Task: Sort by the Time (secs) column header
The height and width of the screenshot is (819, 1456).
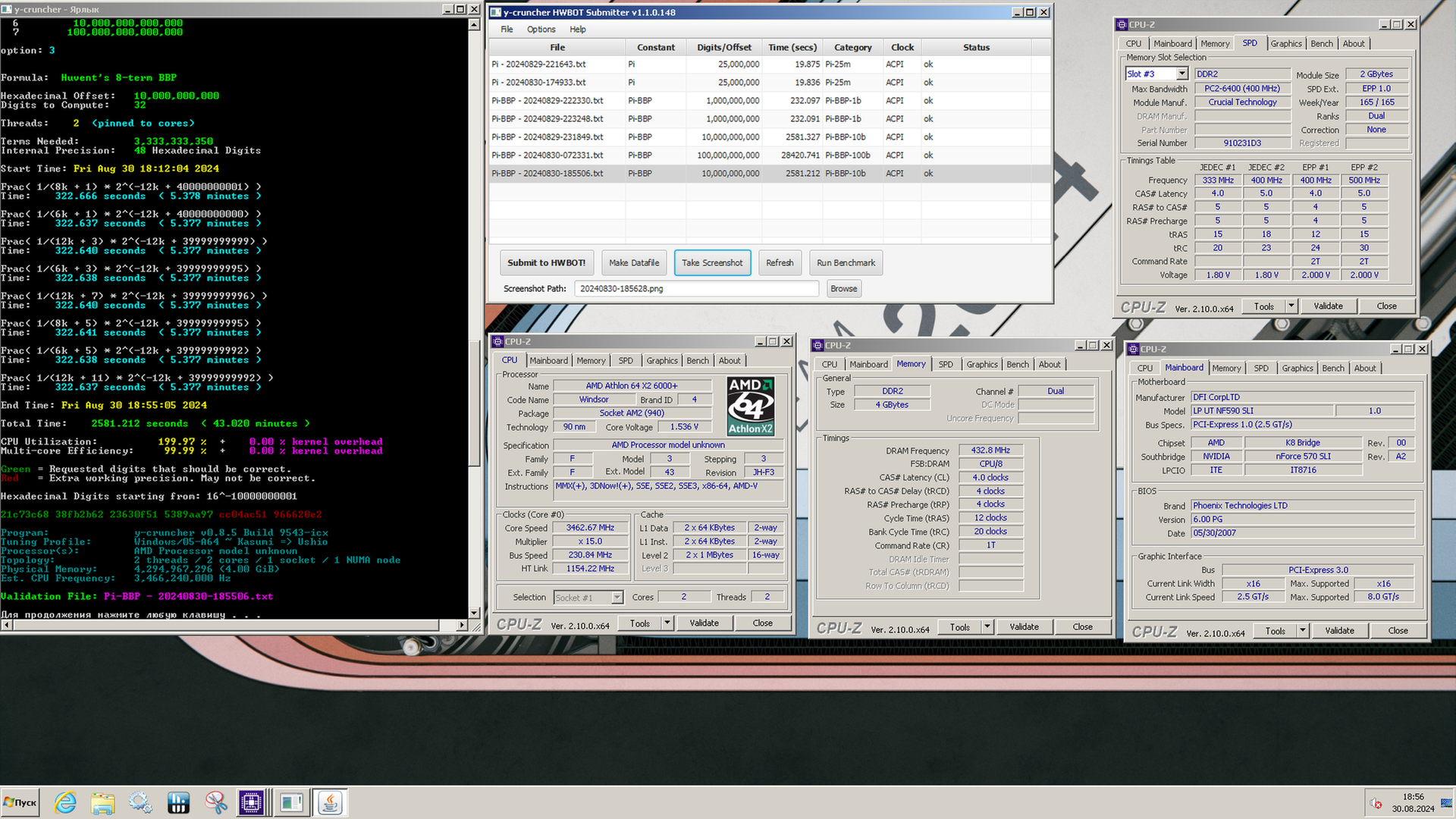Action: coord(792,47)
